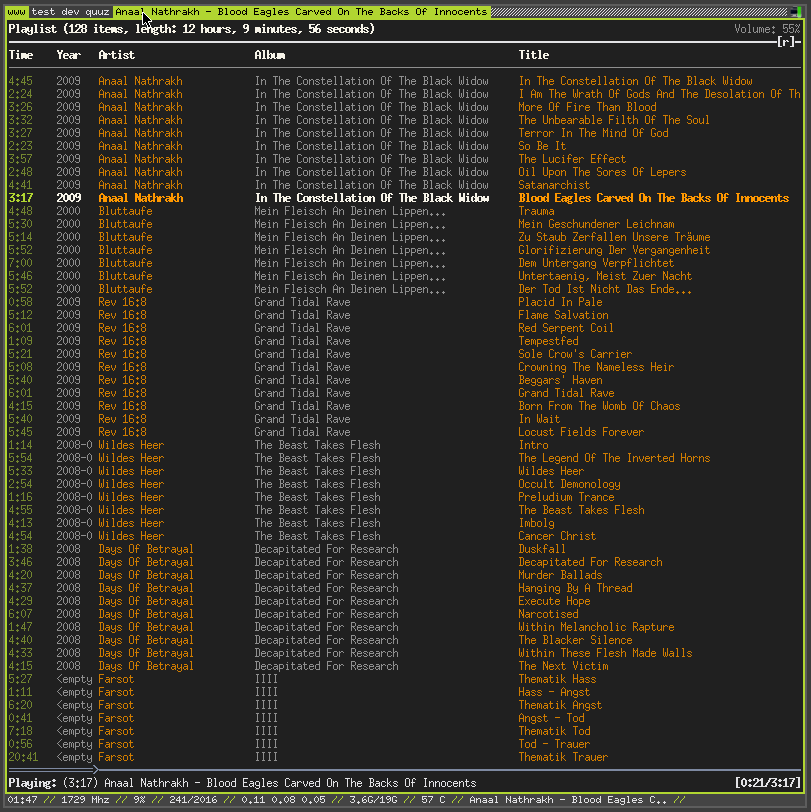Select track Sole Crow's Carrier
Image resolution: width=811 pixels, height=812 pixels.
point(575,354)
